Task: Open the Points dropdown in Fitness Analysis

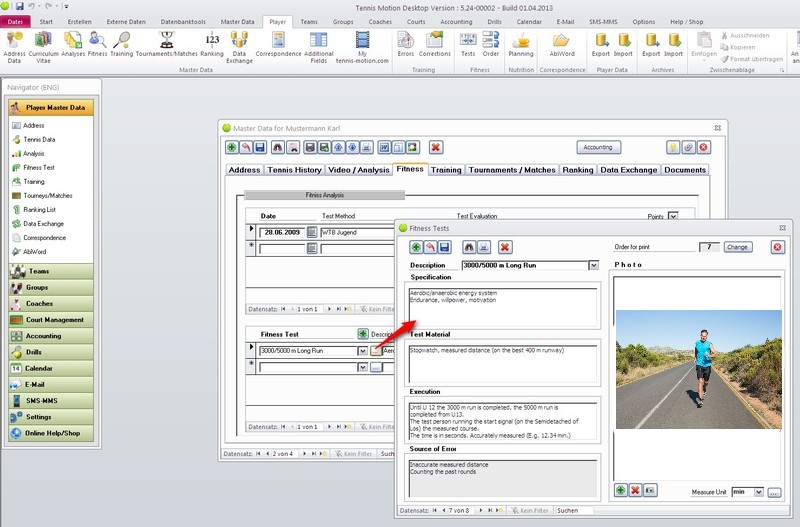Action: (x=673, y=216)
